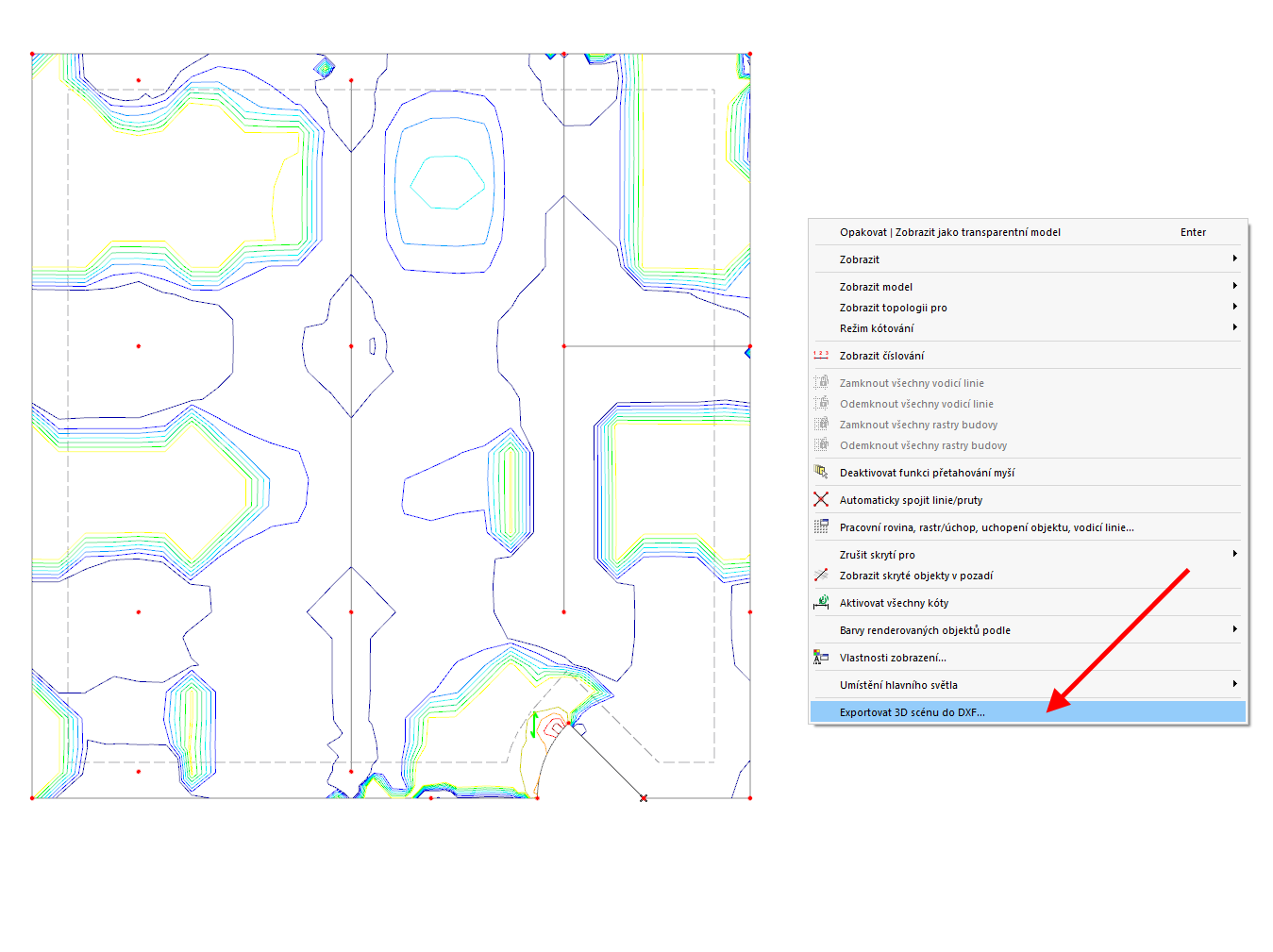Click the lock icon for Zamknout všechny vodicí linie

coord(821,382)
